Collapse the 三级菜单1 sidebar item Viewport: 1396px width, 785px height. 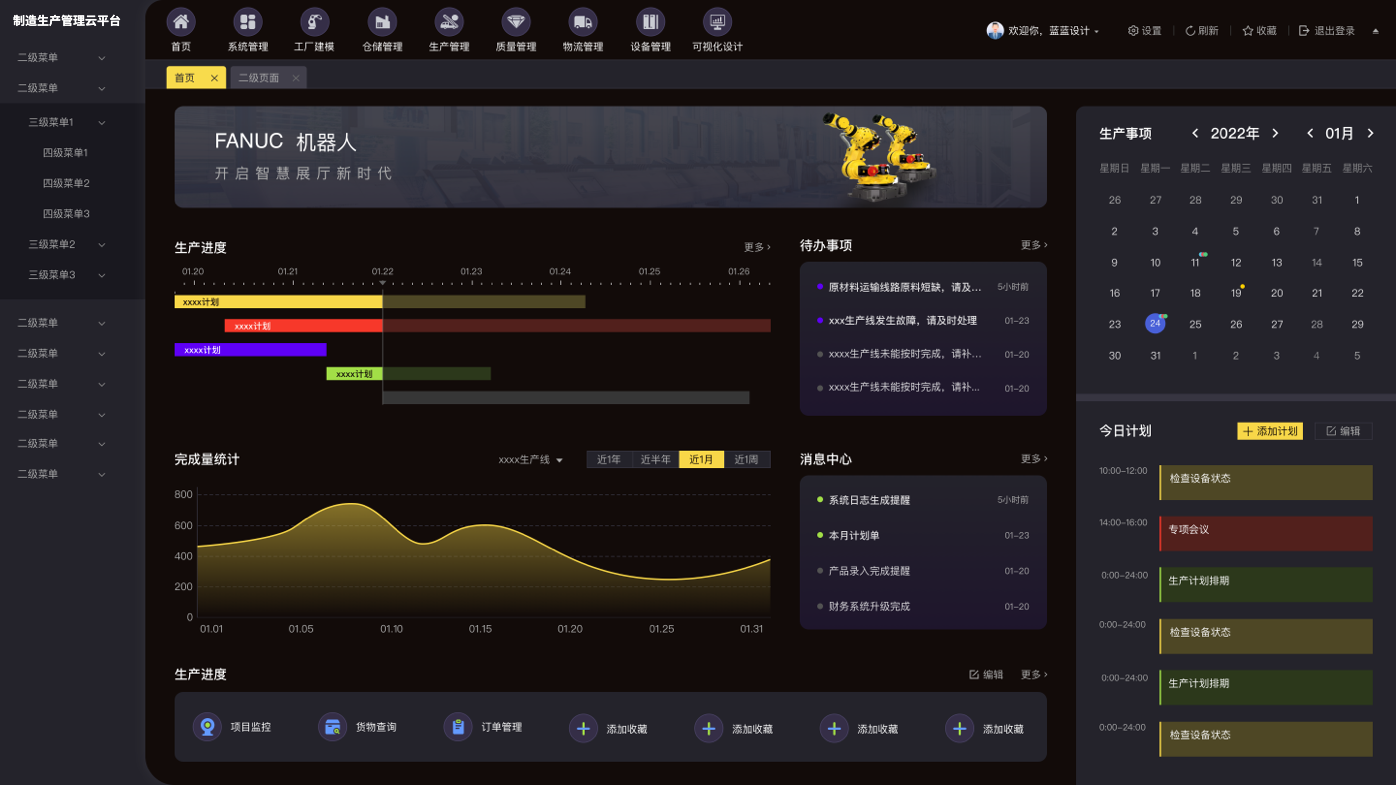coord(66,122)
